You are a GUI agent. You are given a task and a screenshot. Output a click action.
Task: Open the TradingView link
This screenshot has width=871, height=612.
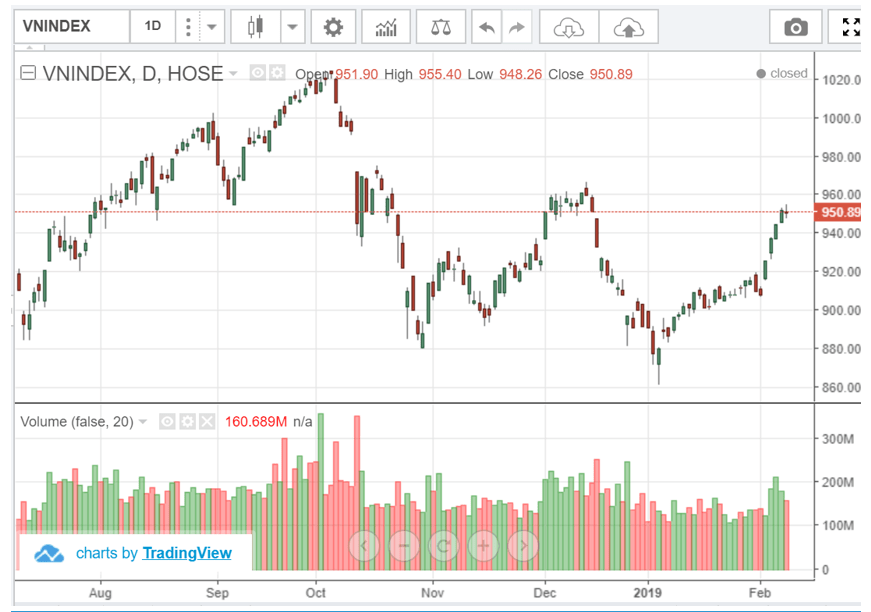[x=187, y=553]
